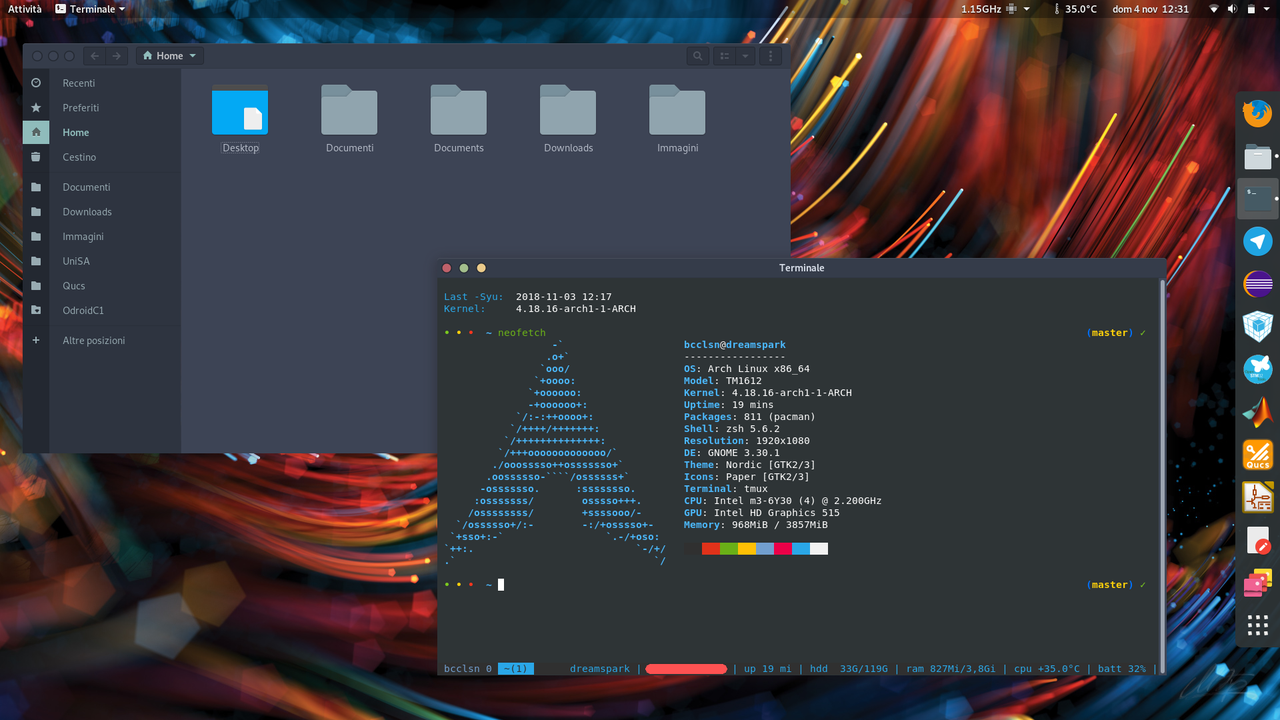Open Firefox from the dock

[x=1257, y=112]
